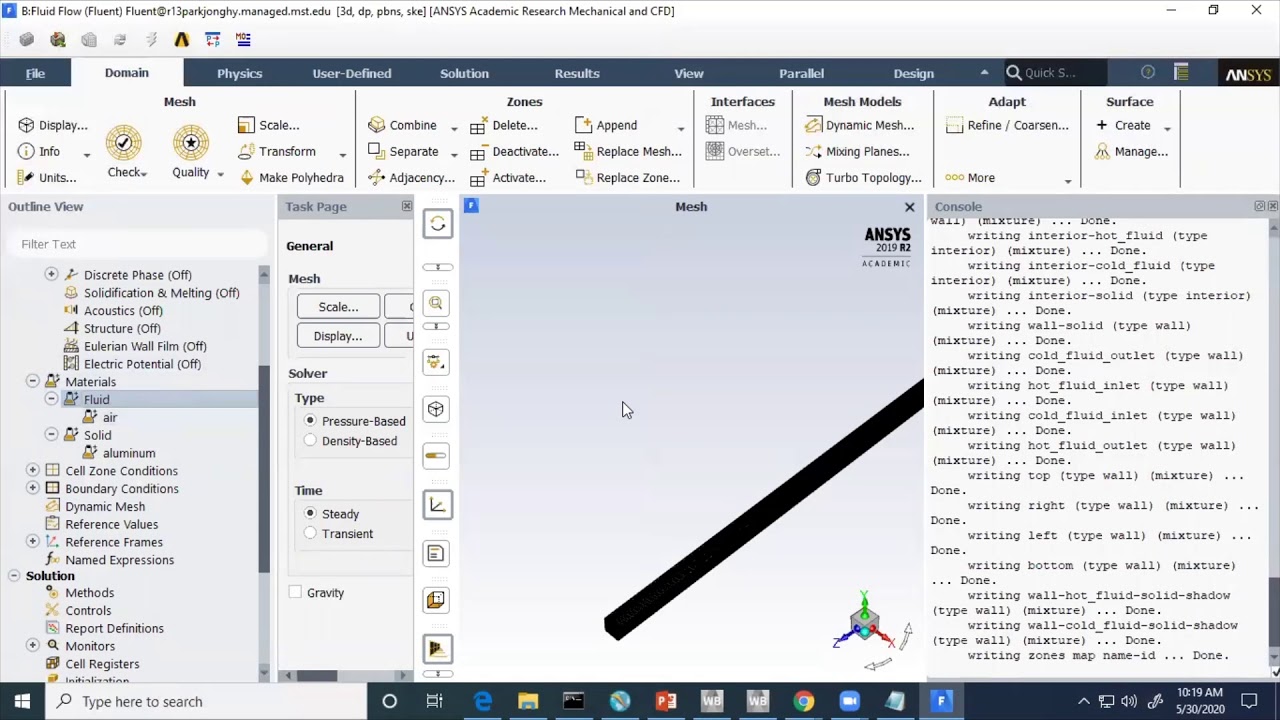This screenshot has height=720, width=1280.
Task: Click the Display... button in Task Page
Action: click(x=338, y=336)
